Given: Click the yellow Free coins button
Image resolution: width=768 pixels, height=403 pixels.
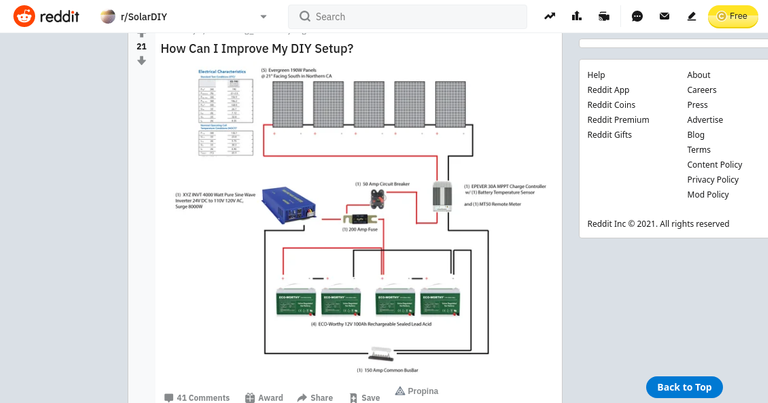Looking at the screenshot, I should pyautogui.click(x=733, y=16).
